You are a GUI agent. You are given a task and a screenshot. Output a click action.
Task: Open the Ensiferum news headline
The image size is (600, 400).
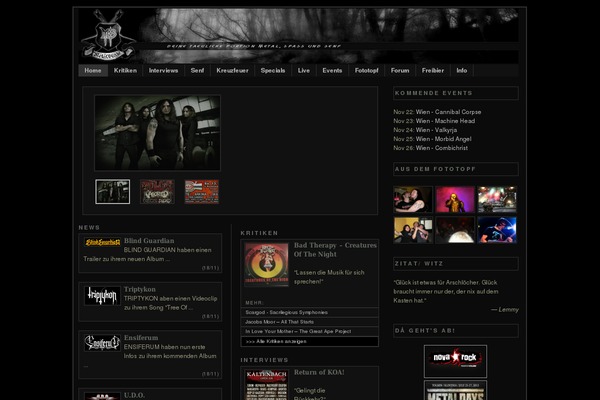[141, 338]
